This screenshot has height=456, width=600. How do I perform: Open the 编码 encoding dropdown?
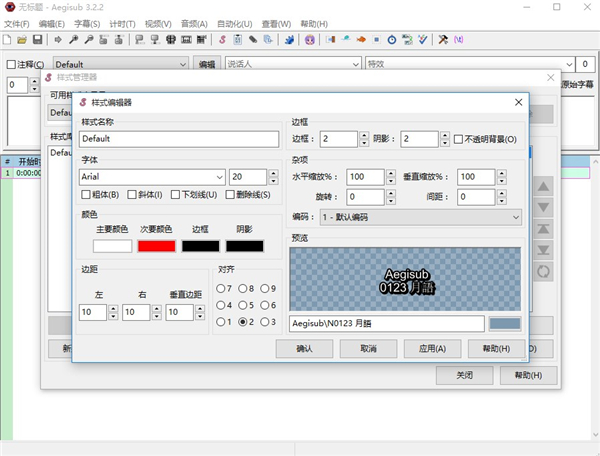click(x=515, y=217)
